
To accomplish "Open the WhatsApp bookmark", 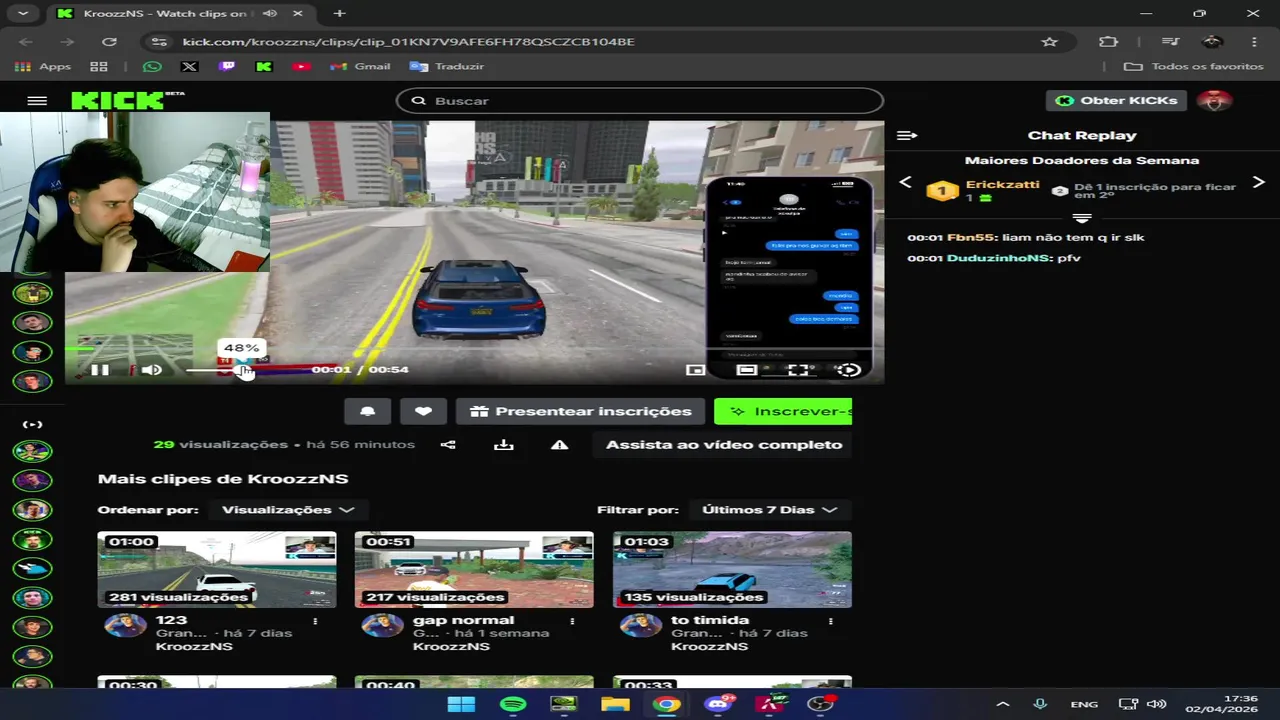I will pyautogui.click(x=152, y=67).
